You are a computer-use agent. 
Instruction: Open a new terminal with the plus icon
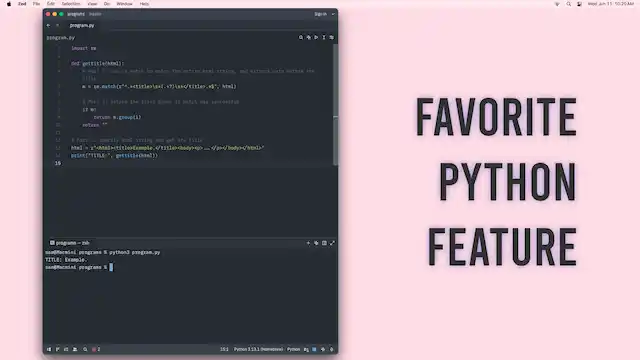(308, 243)
